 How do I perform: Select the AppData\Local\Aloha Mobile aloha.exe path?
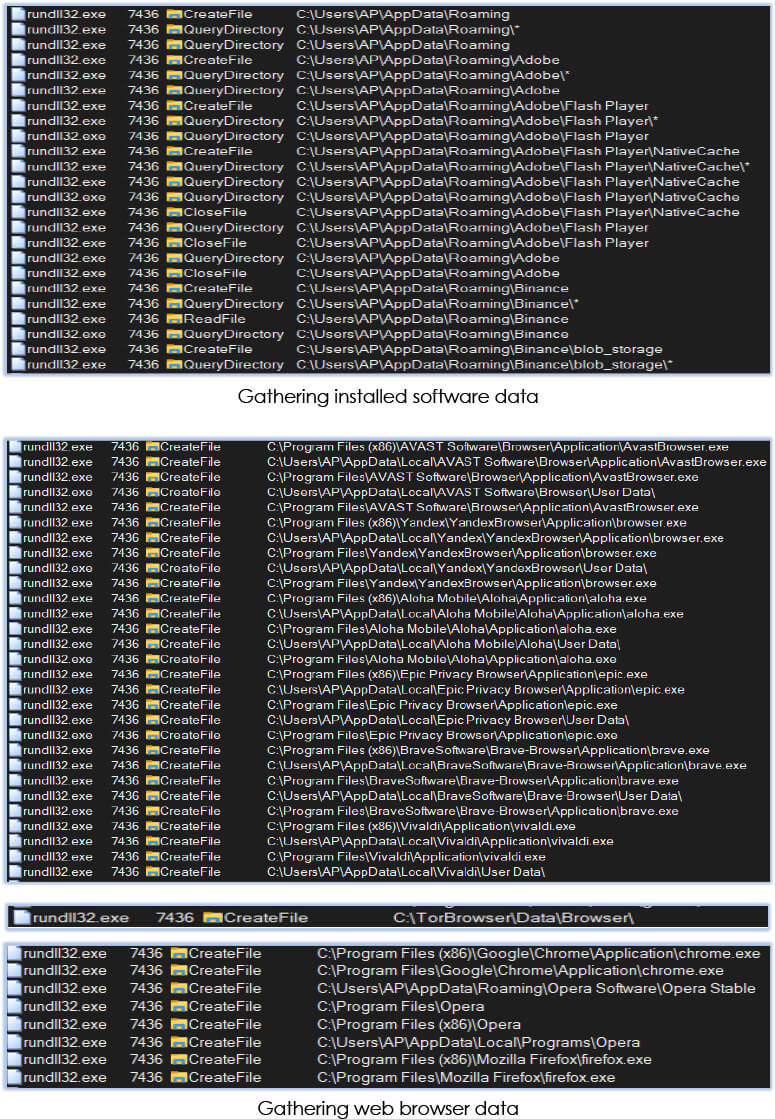475,614
